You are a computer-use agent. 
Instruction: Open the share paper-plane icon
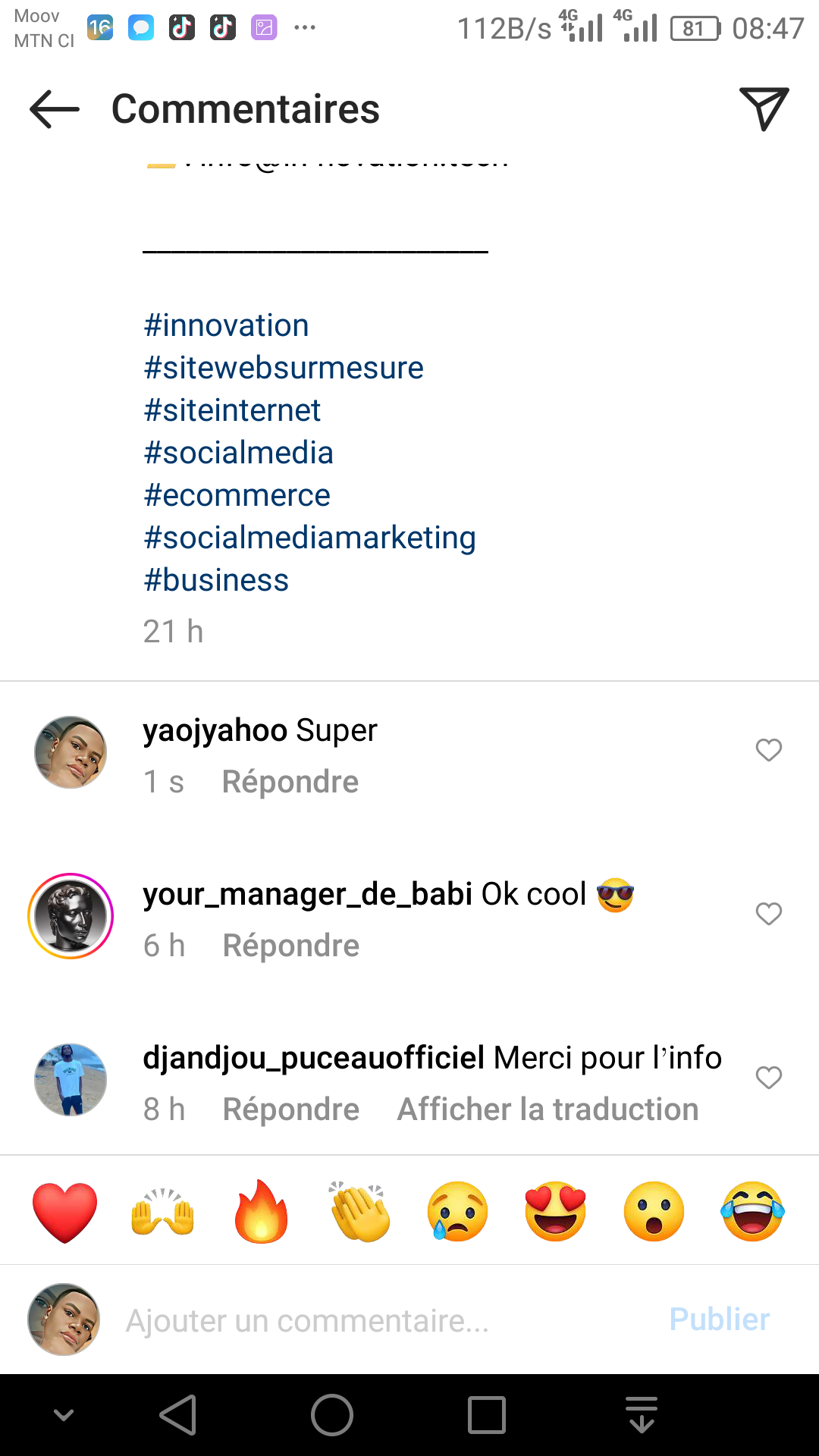764,108
